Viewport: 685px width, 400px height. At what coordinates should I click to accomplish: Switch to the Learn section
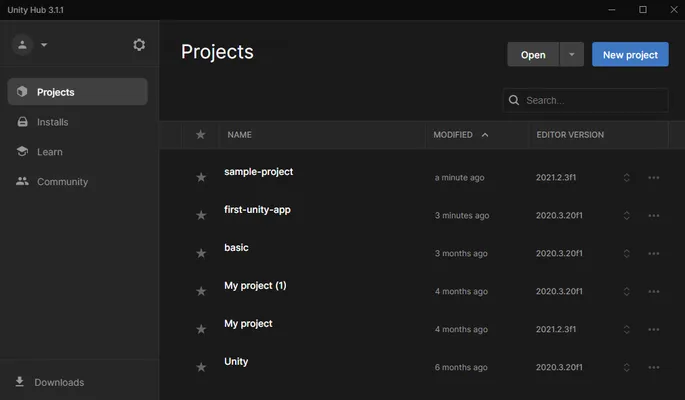point(77,152)
